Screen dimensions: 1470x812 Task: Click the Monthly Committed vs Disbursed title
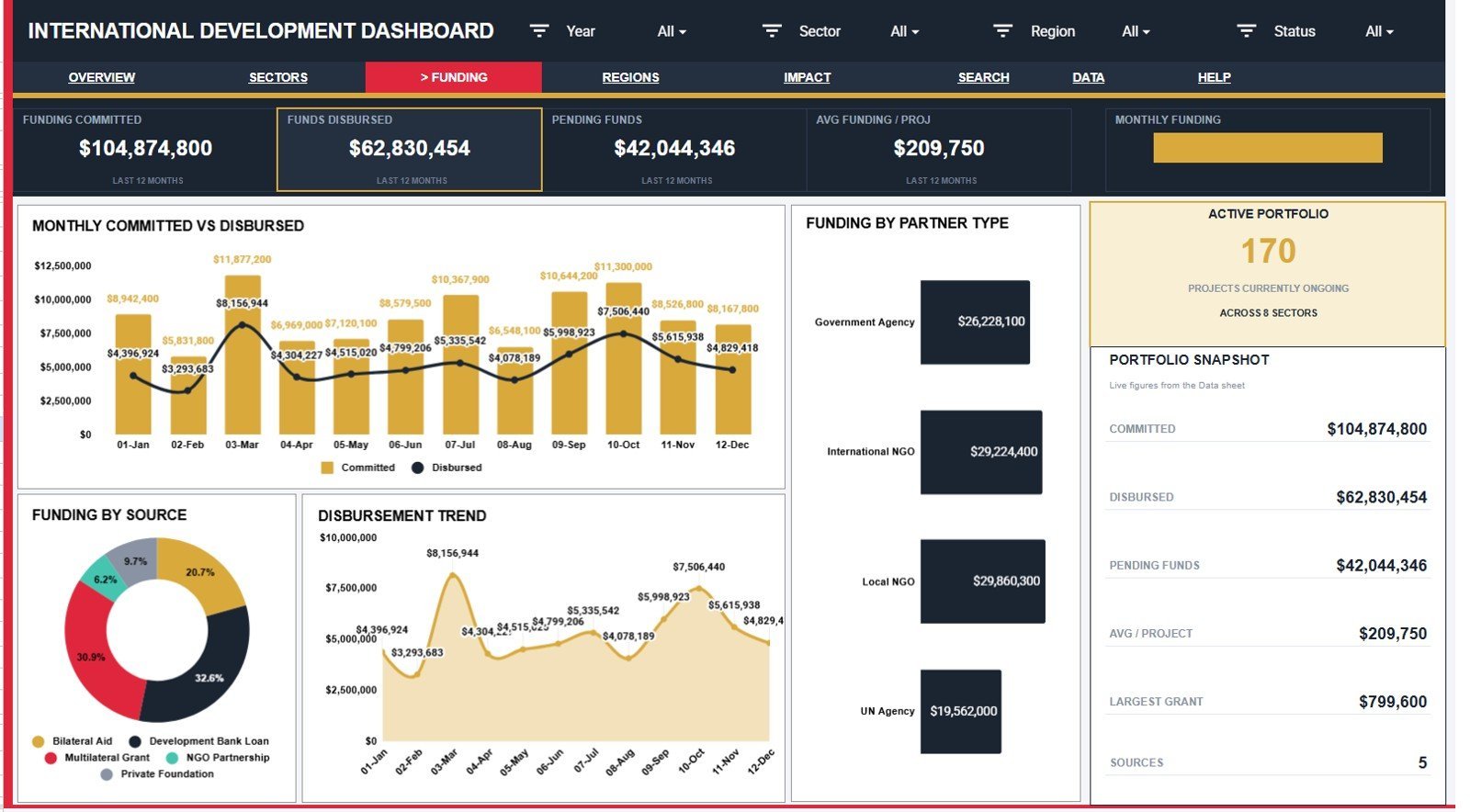click(168, 226)
